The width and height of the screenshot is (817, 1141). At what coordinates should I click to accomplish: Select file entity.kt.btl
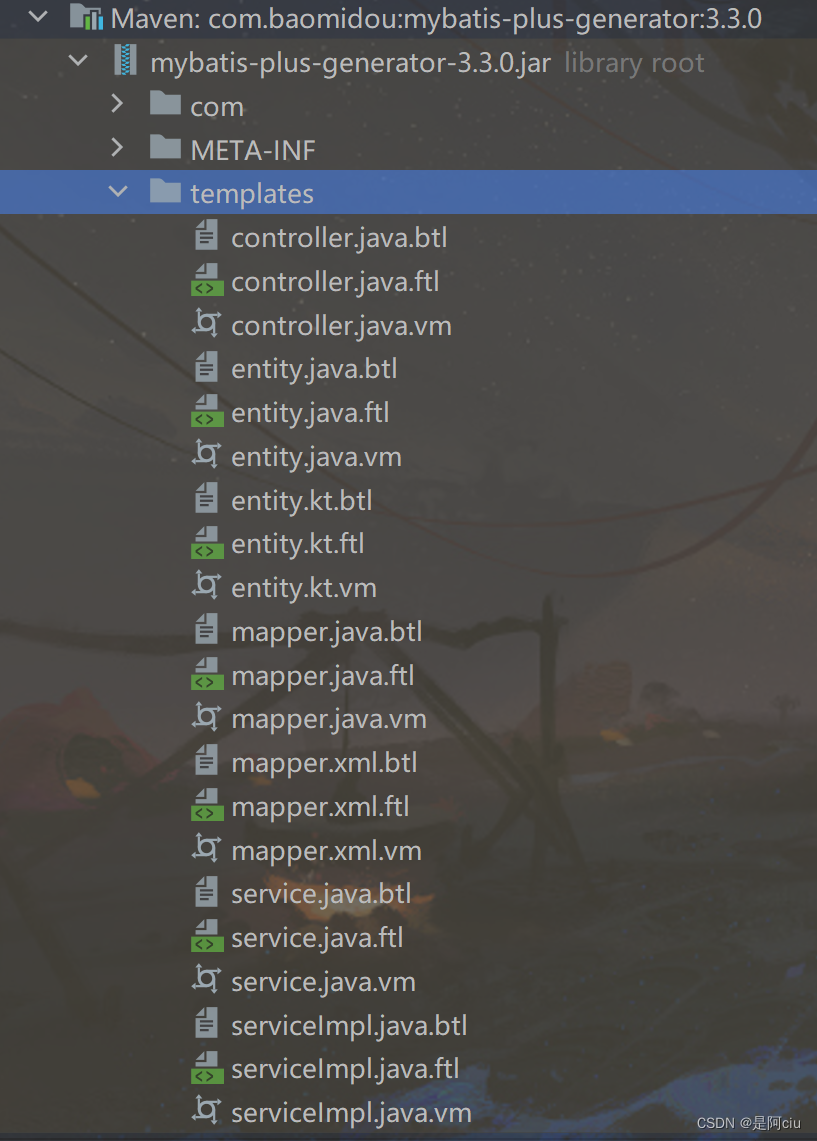click(x=302, y=501)
